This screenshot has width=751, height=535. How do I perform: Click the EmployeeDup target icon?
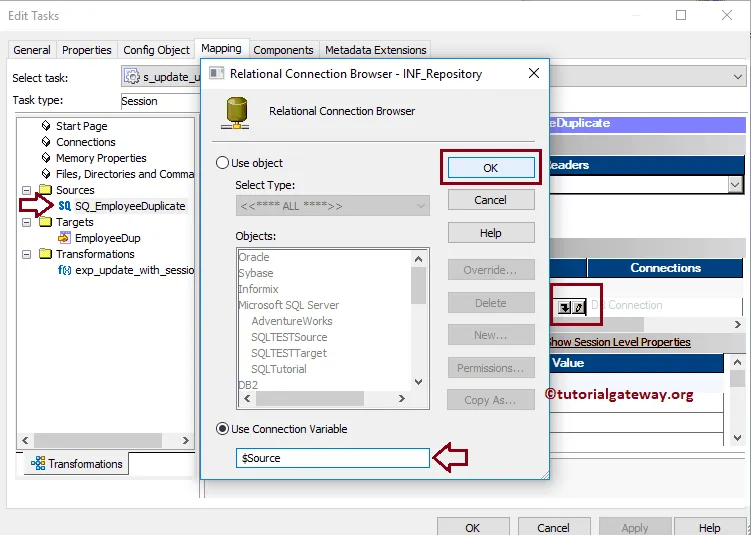[x=64, y=238]
